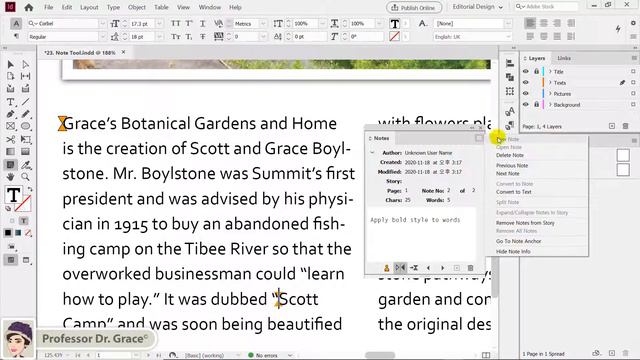Select the Note tool in toolbox
This screenshot has width=640, height=360.
tap(11, 165)
